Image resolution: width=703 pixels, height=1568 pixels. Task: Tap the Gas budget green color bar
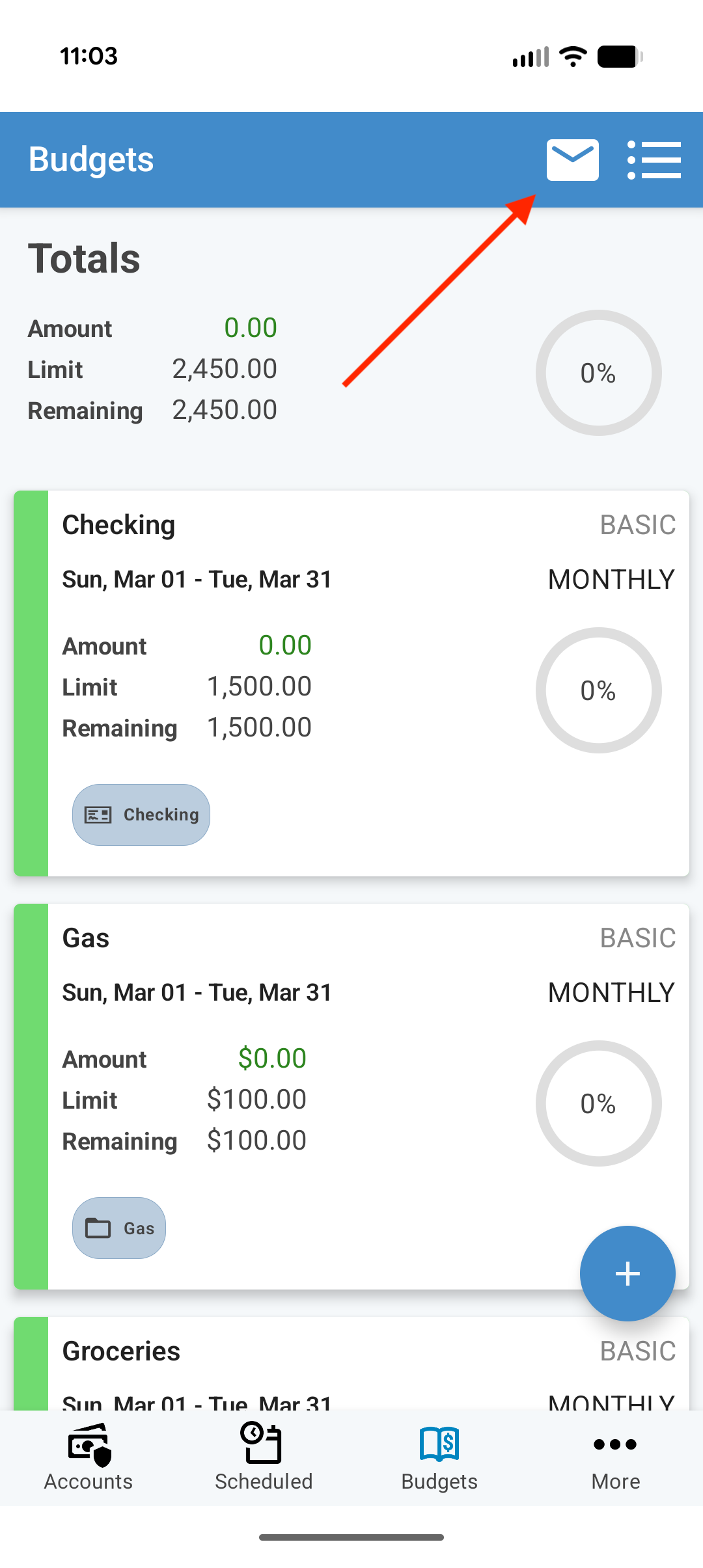pos(31,1096)
